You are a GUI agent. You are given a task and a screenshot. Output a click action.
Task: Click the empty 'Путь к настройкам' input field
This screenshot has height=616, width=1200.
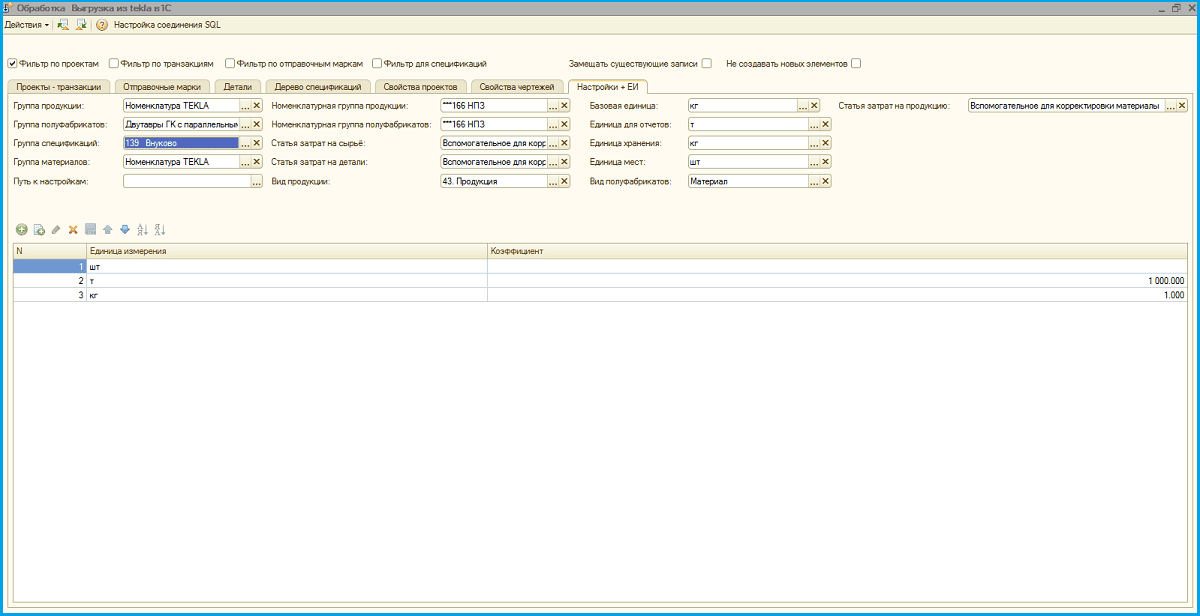(185, 182)
